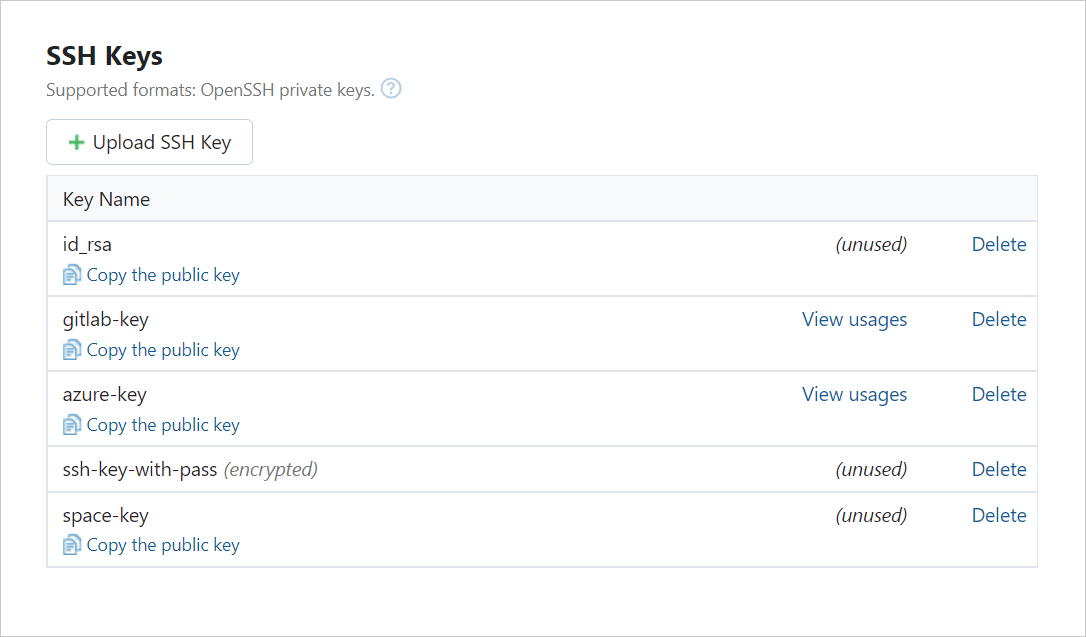The width and height of the screenshot is (1086, 637).
Task: Copy the public key of azure-key
Action: tap(163, 424)
